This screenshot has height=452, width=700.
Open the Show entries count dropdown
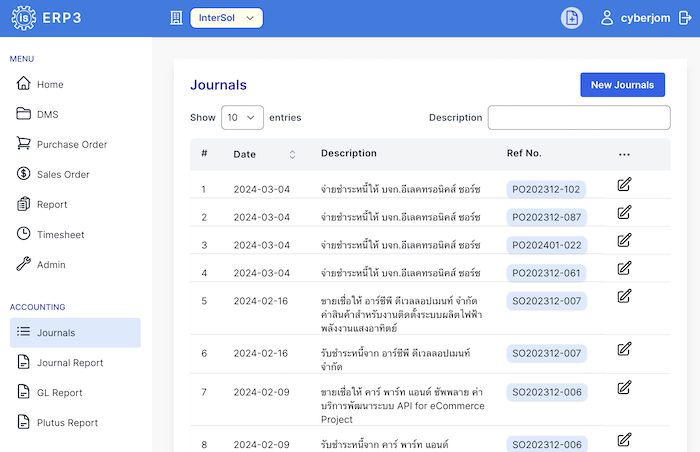[242, 117]
